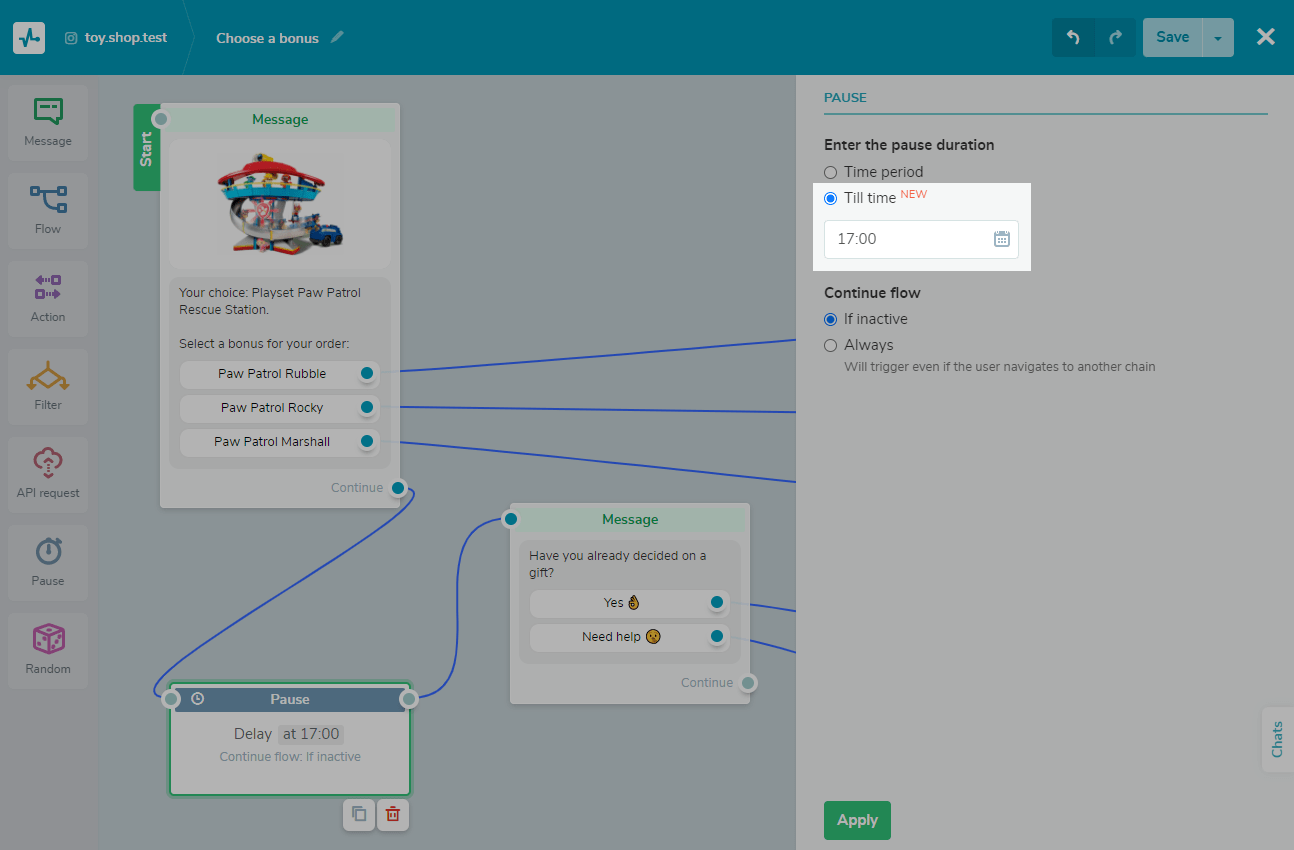
Task: Select the Time period radio option
Action: tap(830, 172)
